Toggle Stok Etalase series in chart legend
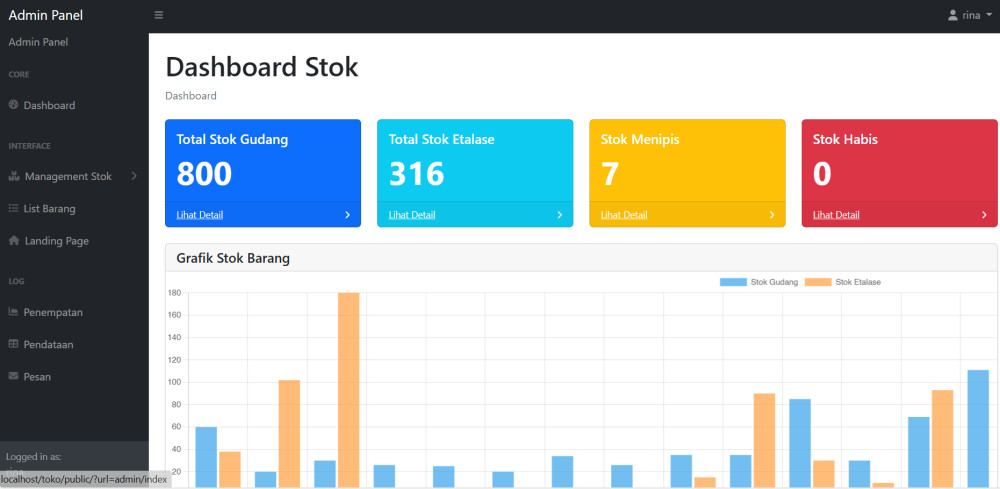Viewport: 1000px width, 489px height. [x=844, y=282]
